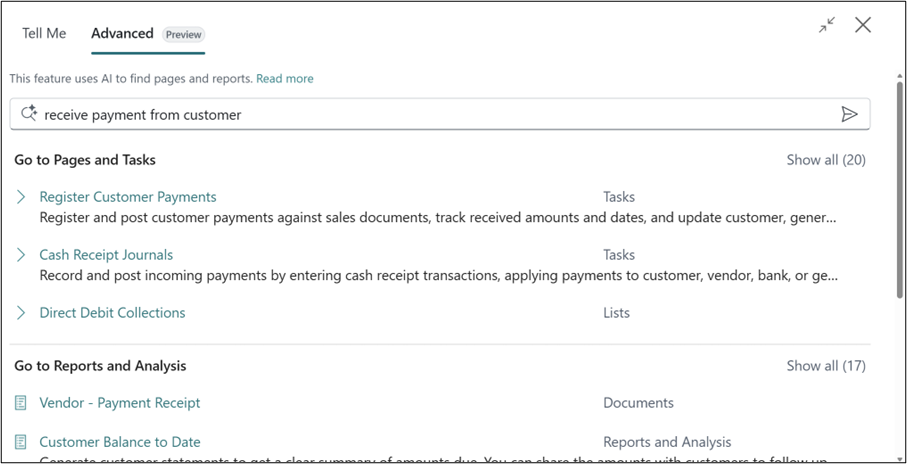Go to Direct Debit Collections list

click(x=112, y=313)
